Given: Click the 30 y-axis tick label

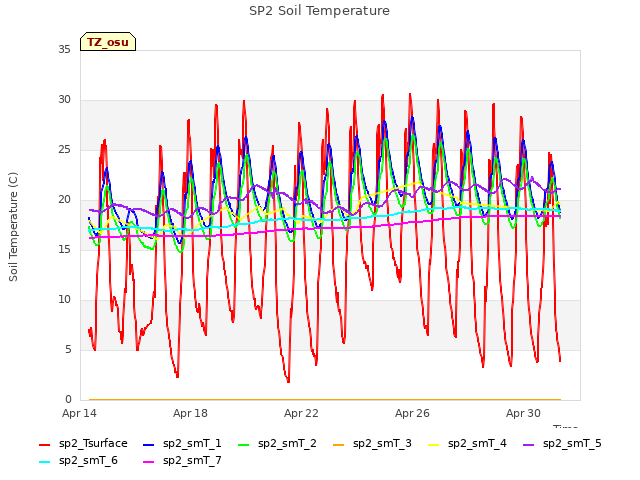Looking at the screenshot, I should (x=64, y=100).
